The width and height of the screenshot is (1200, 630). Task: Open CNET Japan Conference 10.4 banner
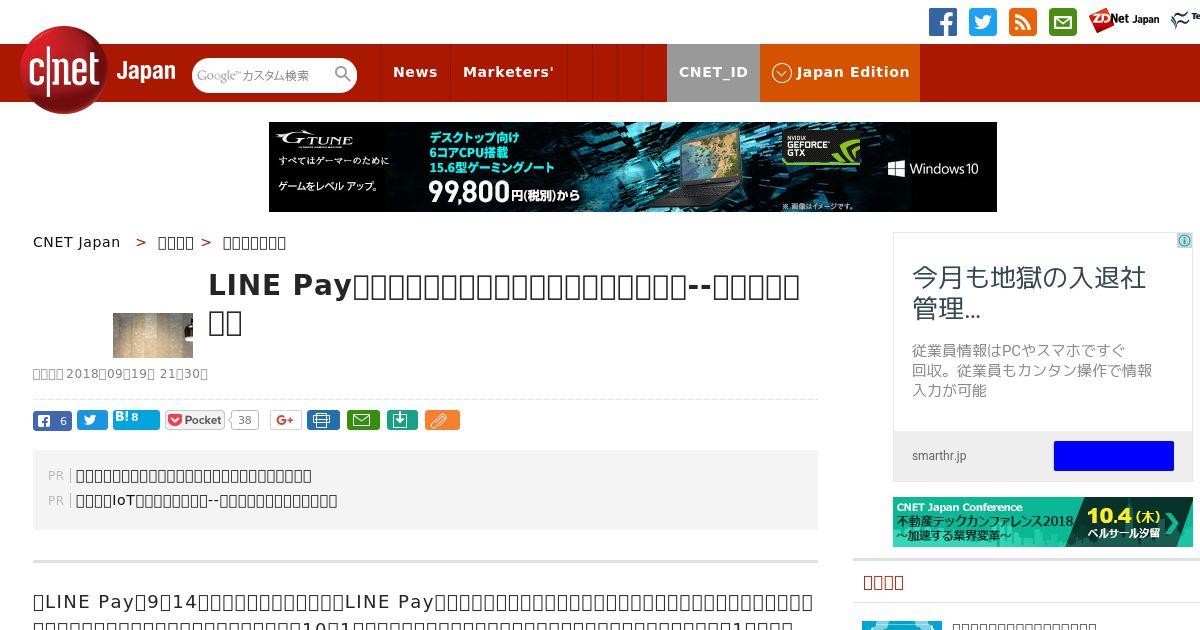tap(1043, 522)
